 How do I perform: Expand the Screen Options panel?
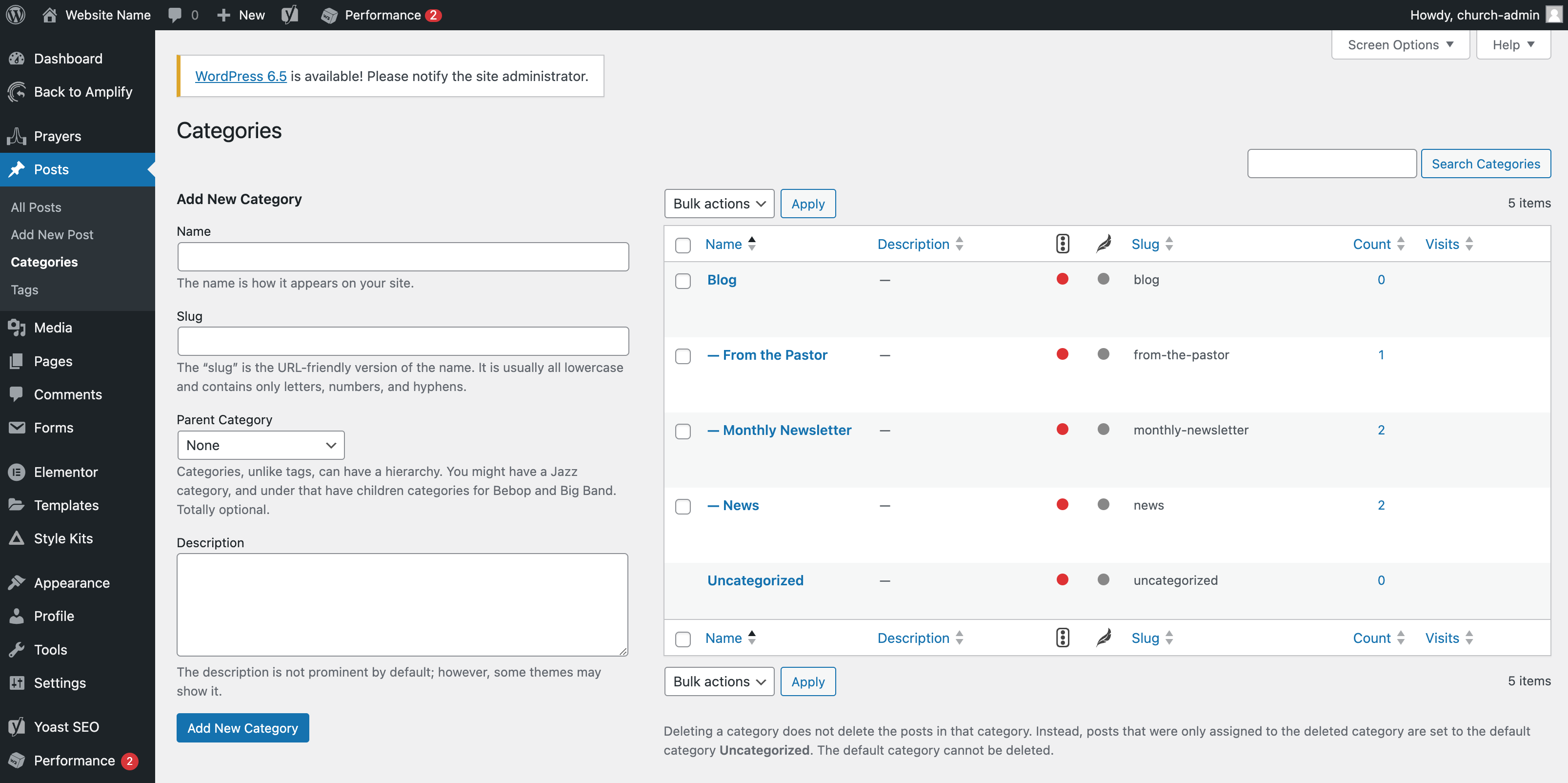pos(1400,45)
